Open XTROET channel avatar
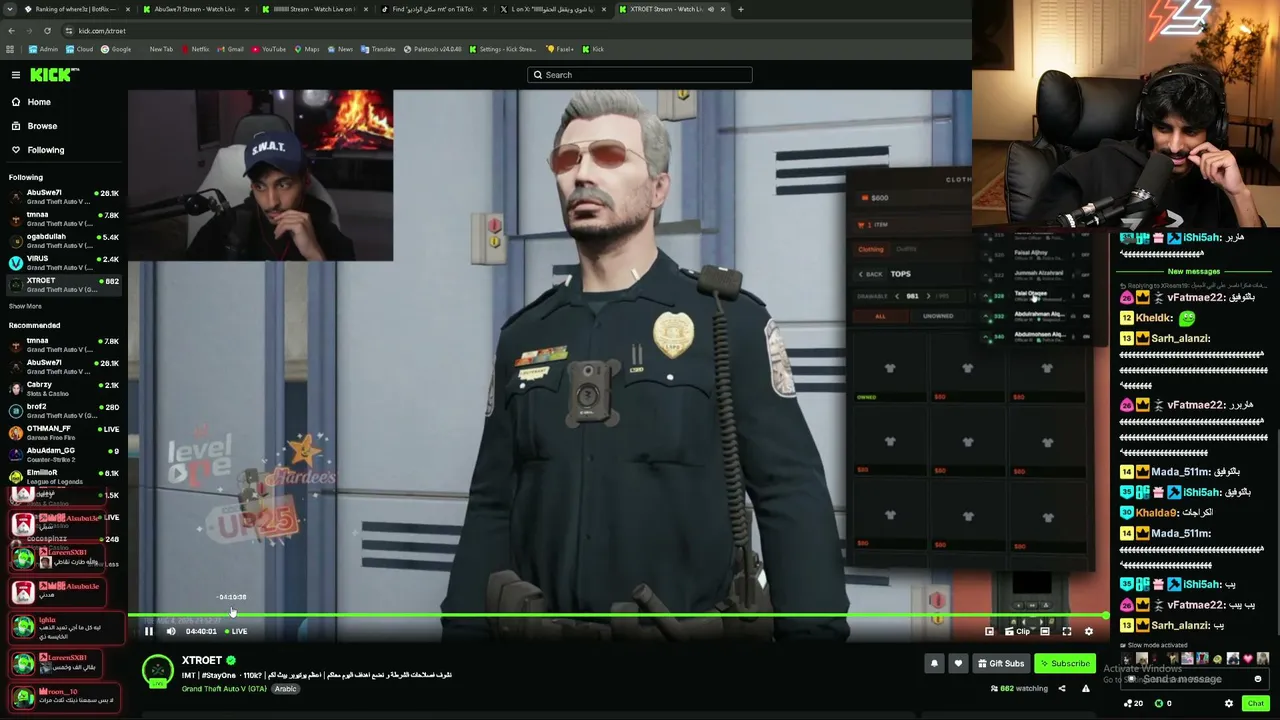 158,672
